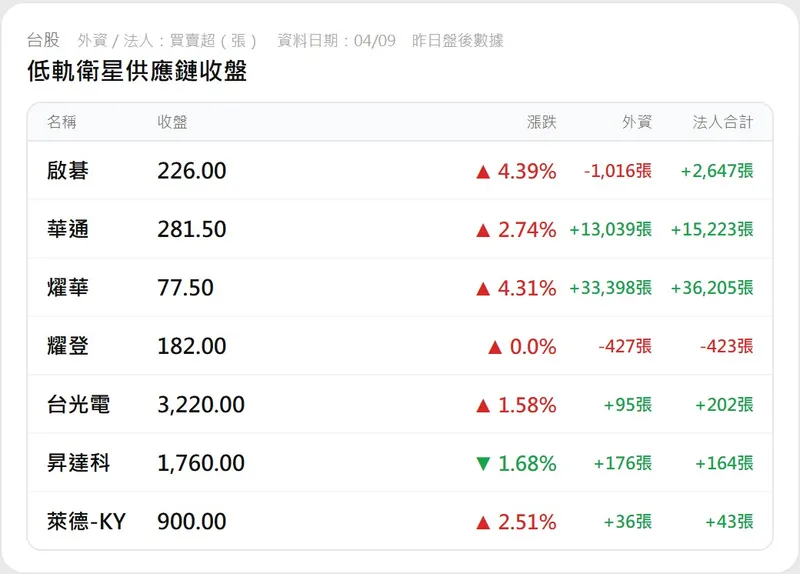Select the 萊德-KY stock name

[x=86, y=521]
